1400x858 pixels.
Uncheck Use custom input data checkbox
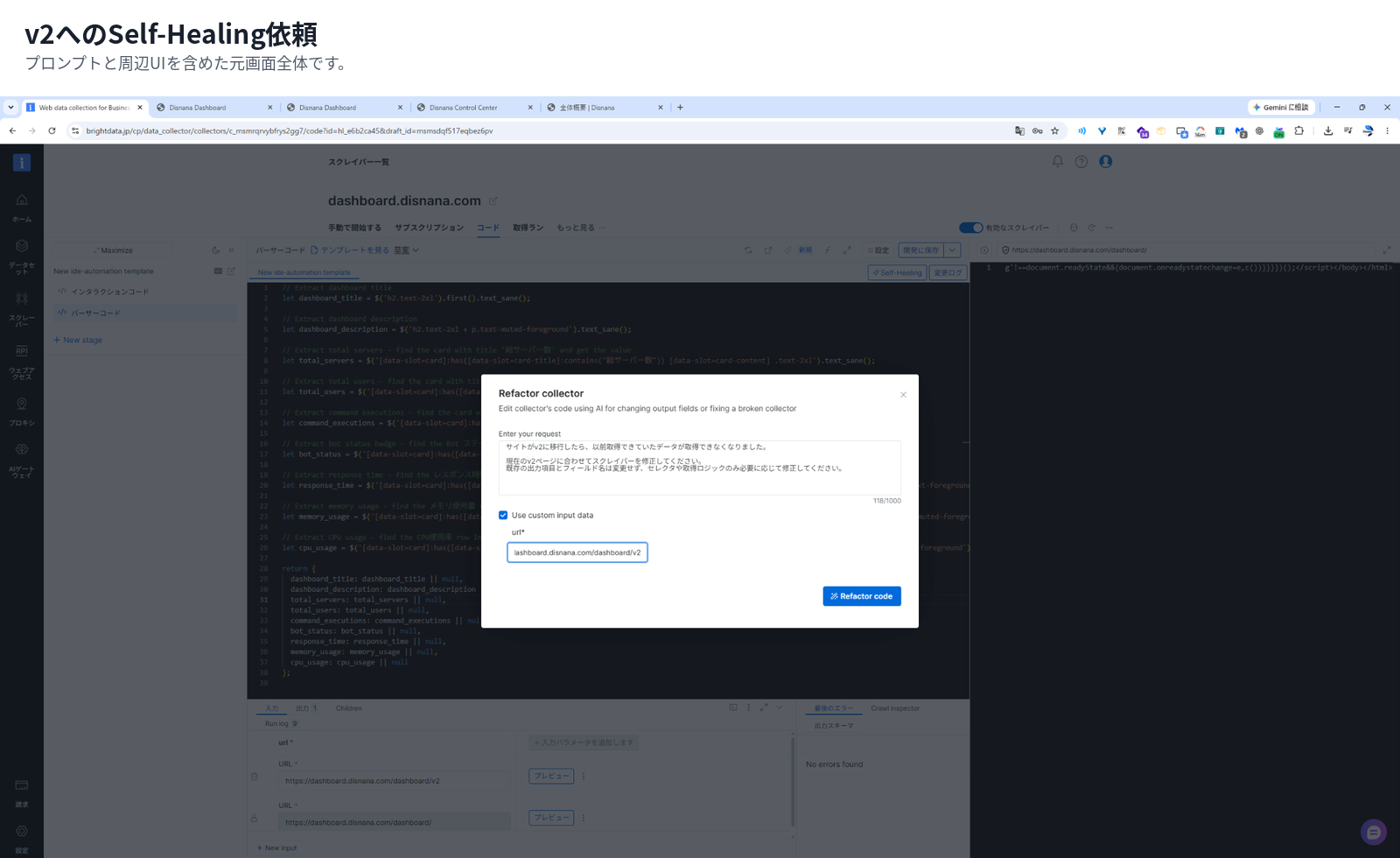pos(503,516)
